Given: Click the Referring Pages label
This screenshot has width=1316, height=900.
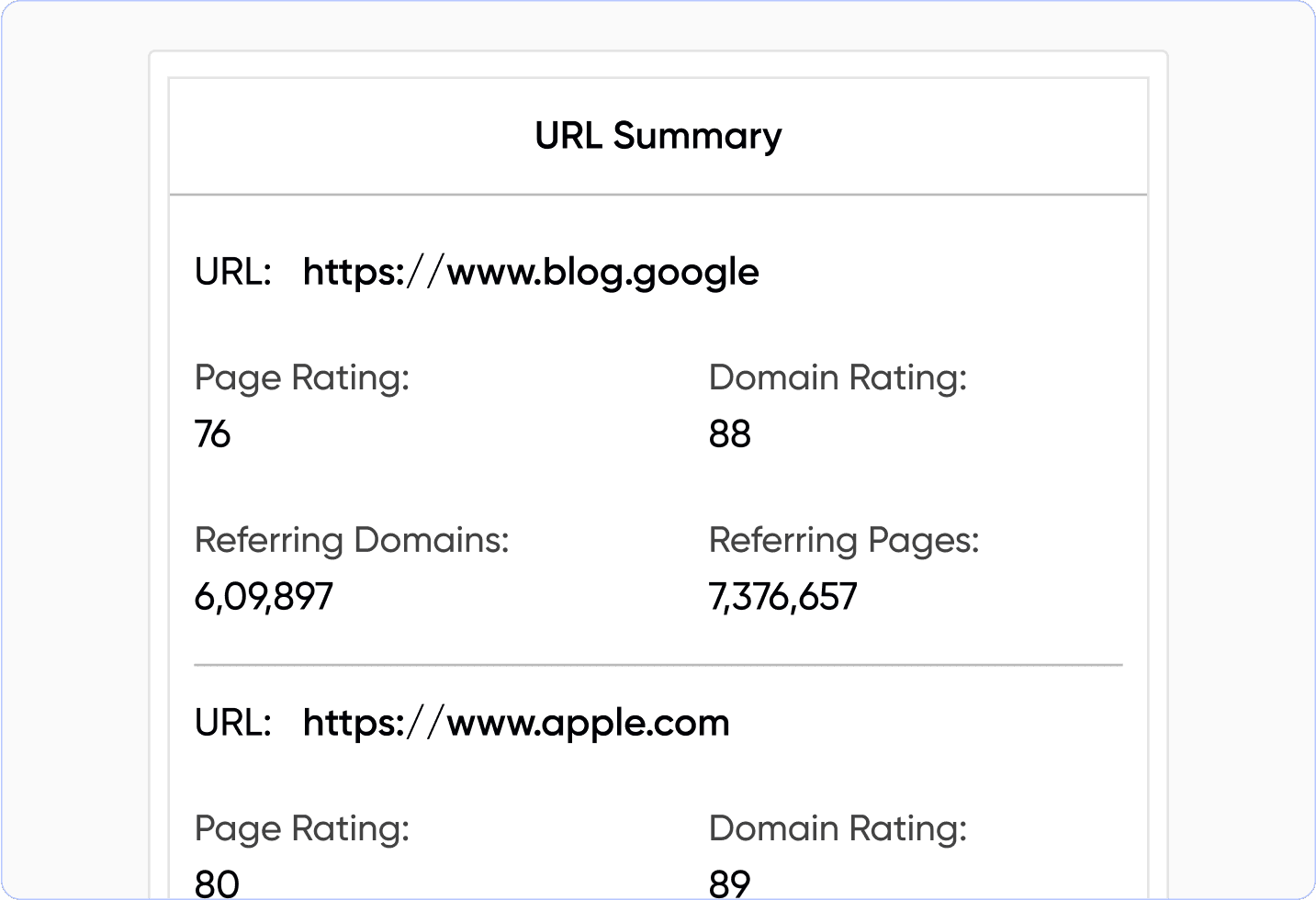Looking at the screenshot, I should click(x=844, y=540).
